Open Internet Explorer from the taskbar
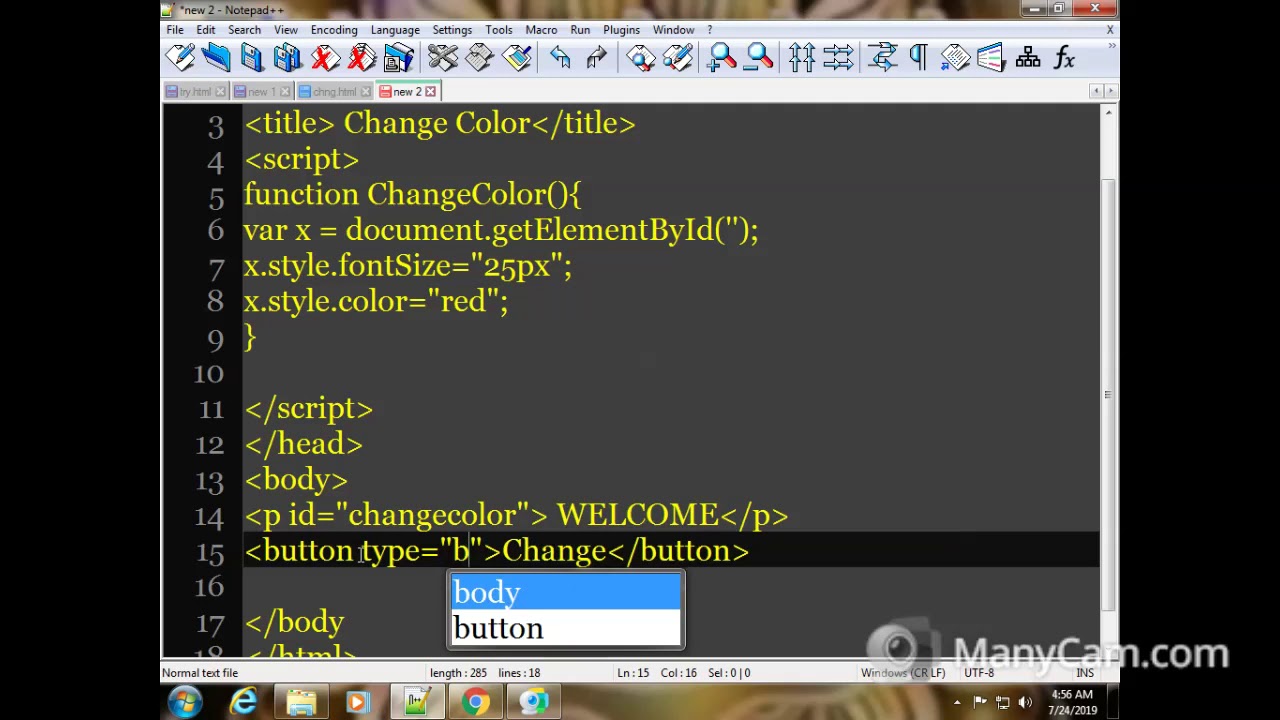Screen dimensions: 1280x720 coord(243,702)
